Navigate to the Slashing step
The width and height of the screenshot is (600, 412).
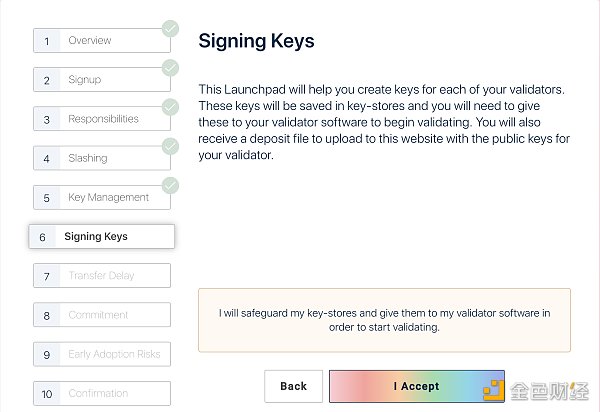pyautogui.click(x=102, y=158)
